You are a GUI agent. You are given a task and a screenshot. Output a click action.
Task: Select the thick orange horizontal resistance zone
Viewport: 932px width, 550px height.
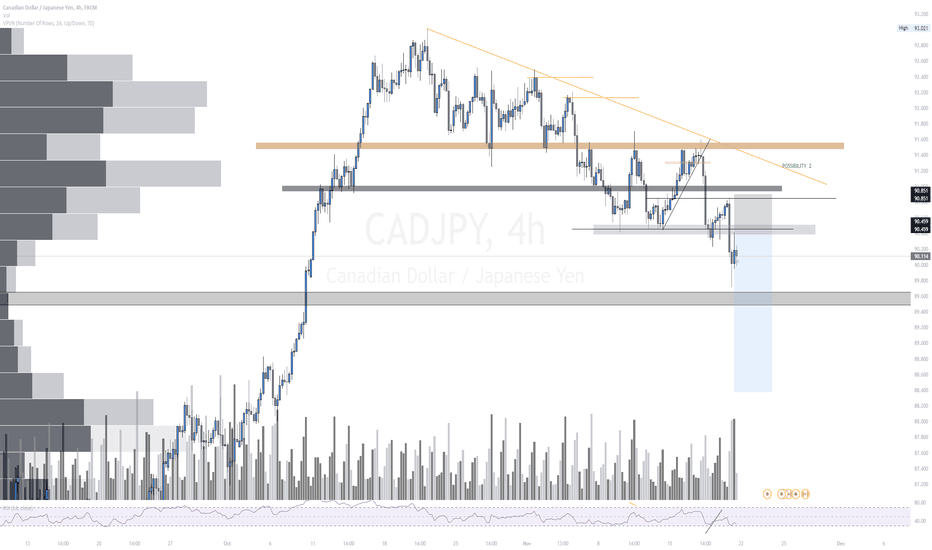click(x=550, y=146)
